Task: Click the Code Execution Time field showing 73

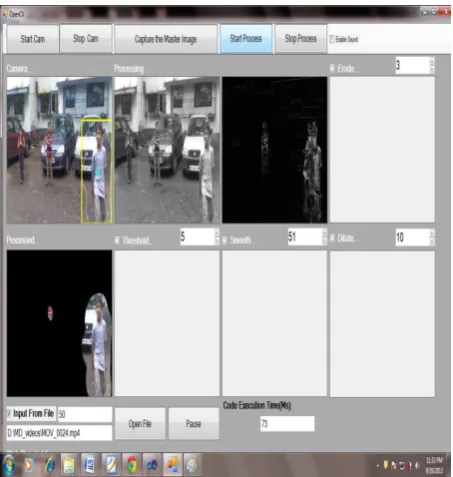Action: pyautogui.click(x=287, y=424)
